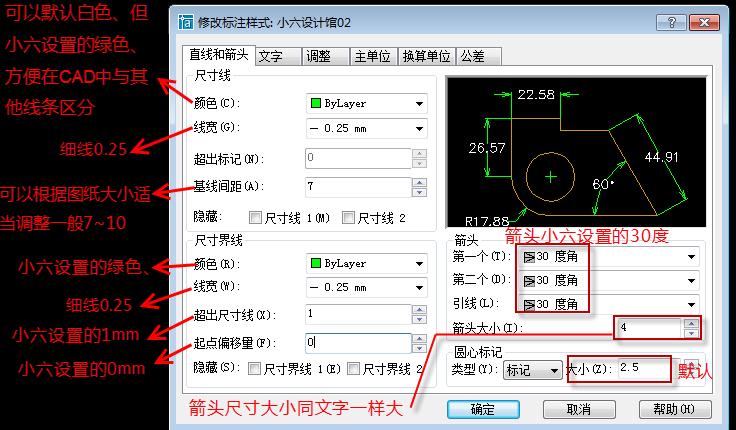Open the 主单位 tab
The height and width of the screenshot is (430, 736).
[374, 56]
